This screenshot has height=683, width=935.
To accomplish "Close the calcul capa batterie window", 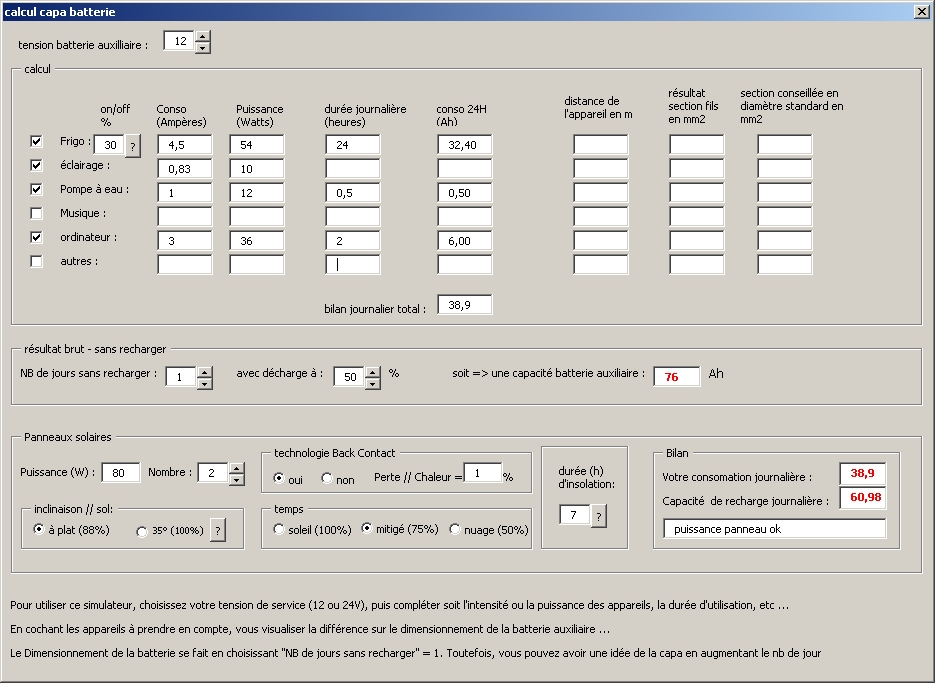I will click(x=922, y=11).
